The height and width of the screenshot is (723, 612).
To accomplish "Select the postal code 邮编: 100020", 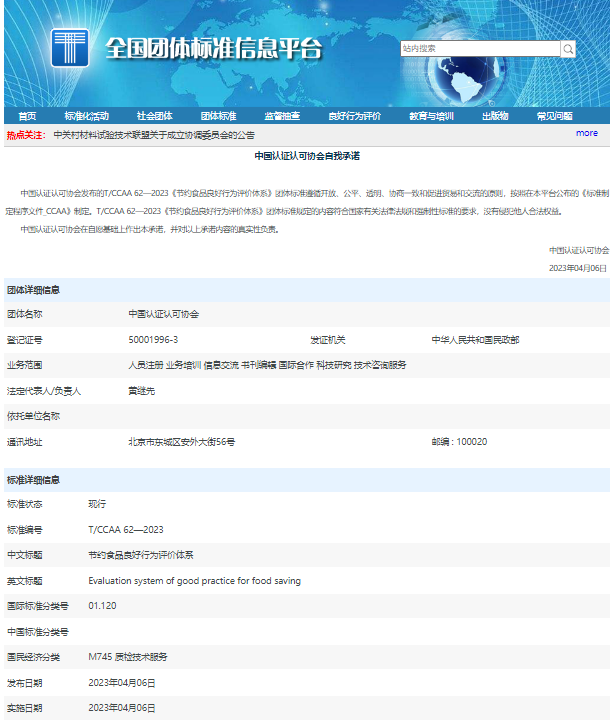I will [459, 442].
